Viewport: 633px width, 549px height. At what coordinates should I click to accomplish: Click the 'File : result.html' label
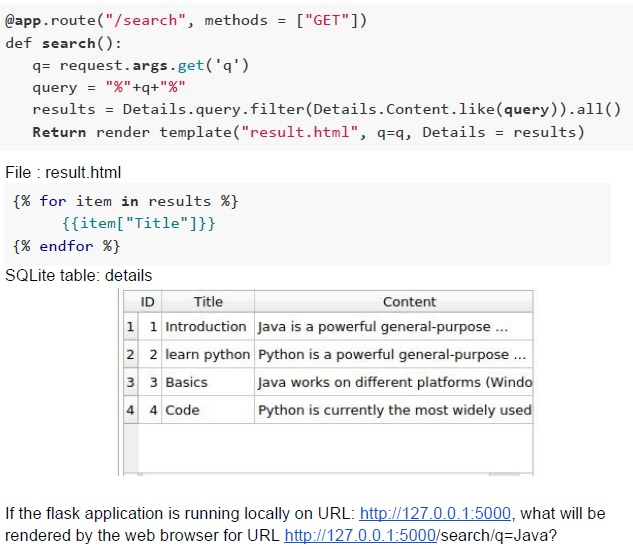pos(63,172)
